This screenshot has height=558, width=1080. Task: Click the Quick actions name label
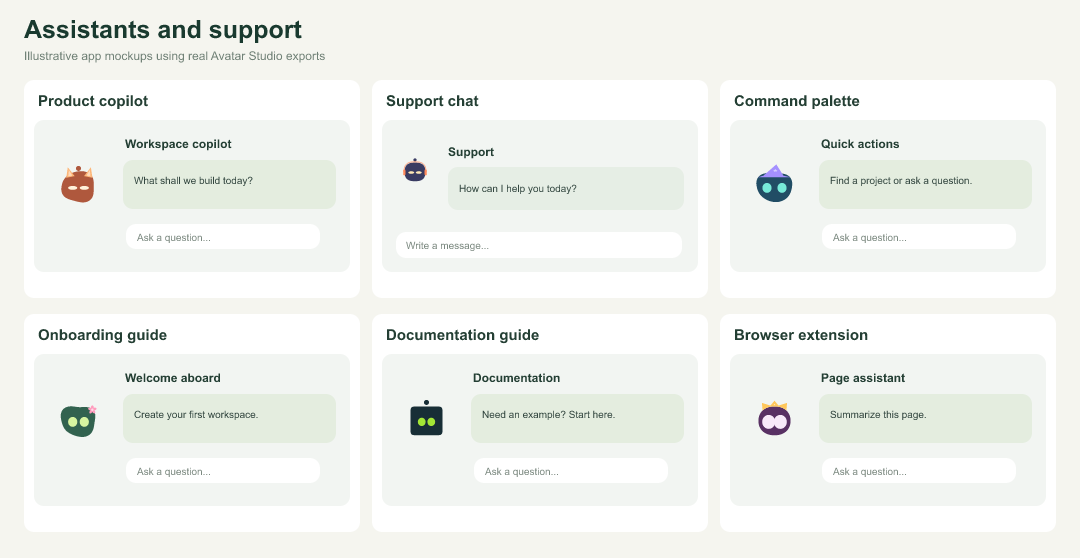coord(860,144)
